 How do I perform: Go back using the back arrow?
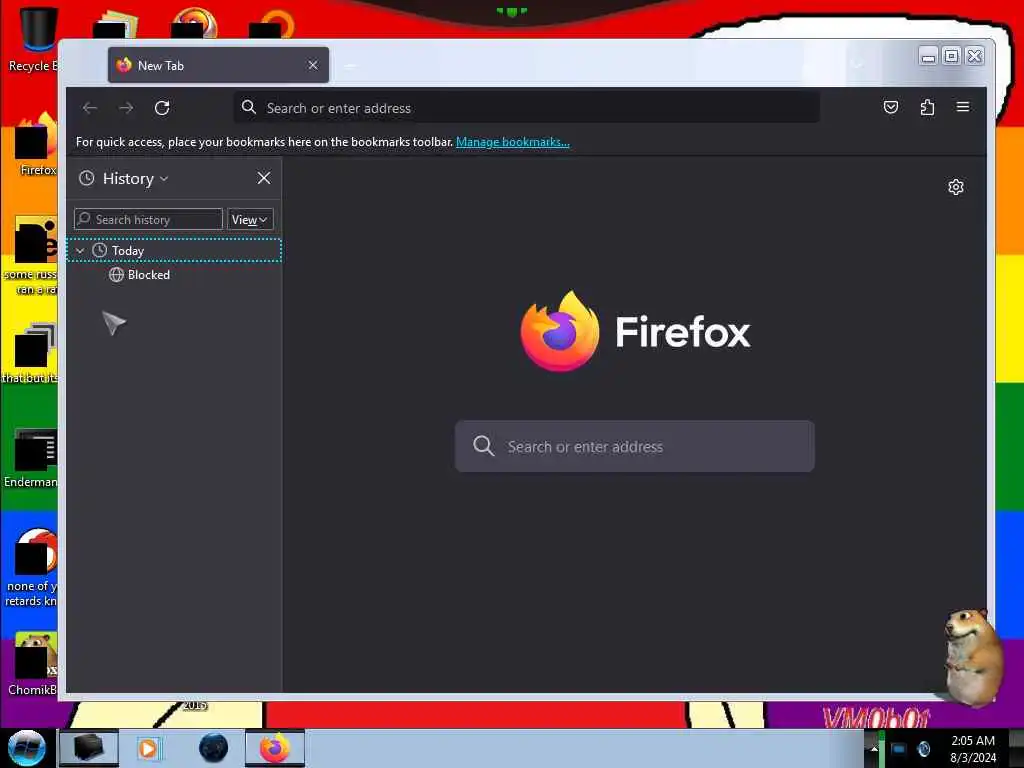click(90, 108)
